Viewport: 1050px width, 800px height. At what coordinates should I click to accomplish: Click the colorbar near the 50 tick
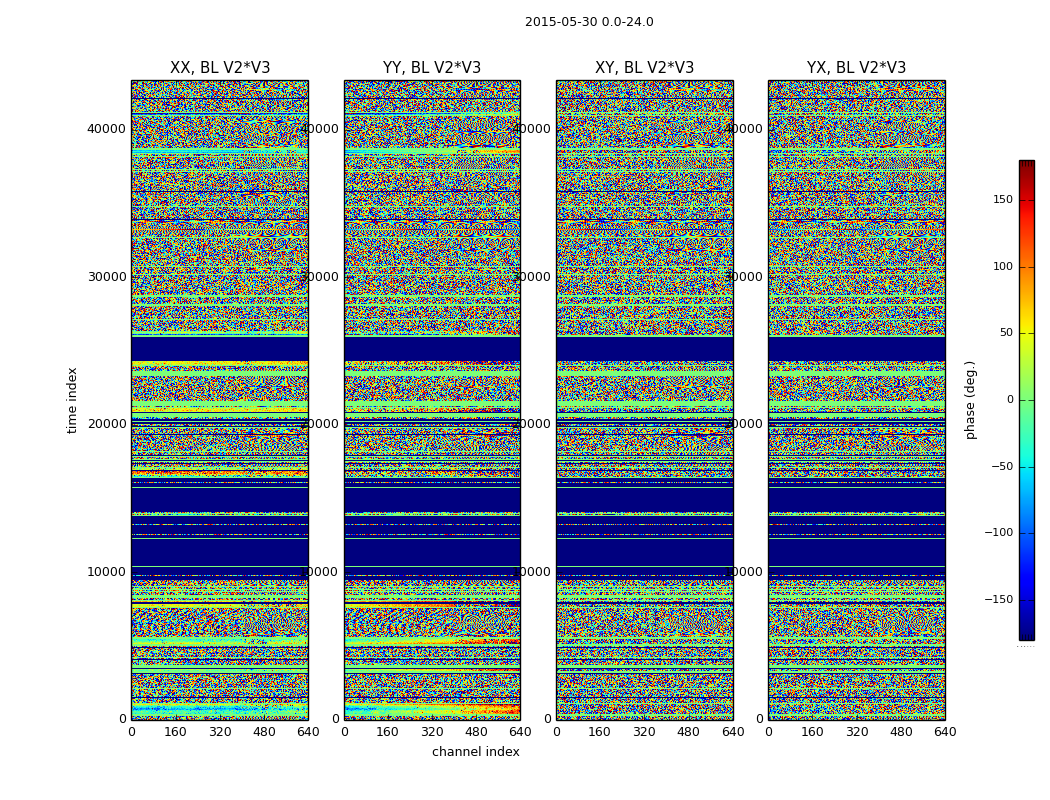click(x=1027, y=333)
